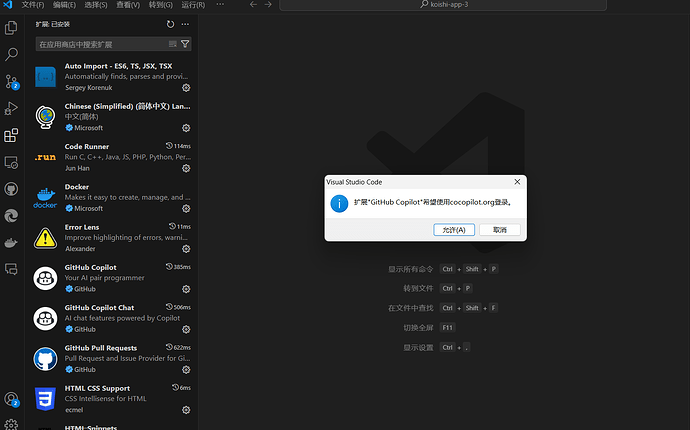The width and height of the screenshot is (690, 430).
Task: Open manage gear for Auto Import extension
Action: point(186,88)
